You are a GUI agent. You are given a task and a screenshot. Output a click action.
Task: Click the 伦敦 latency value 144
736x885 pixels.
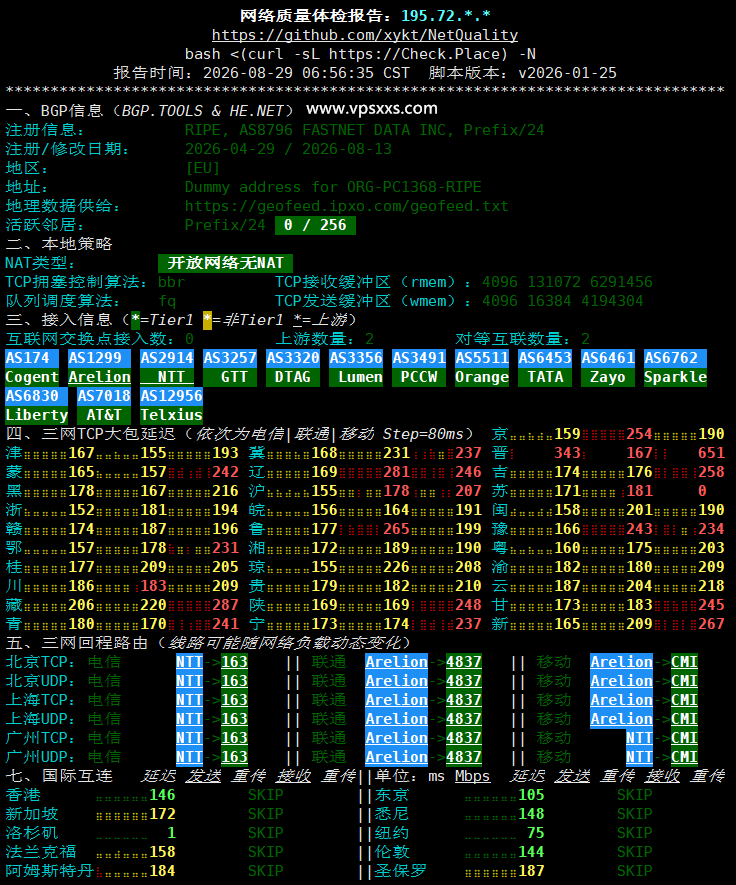click(x=531, y=852)
